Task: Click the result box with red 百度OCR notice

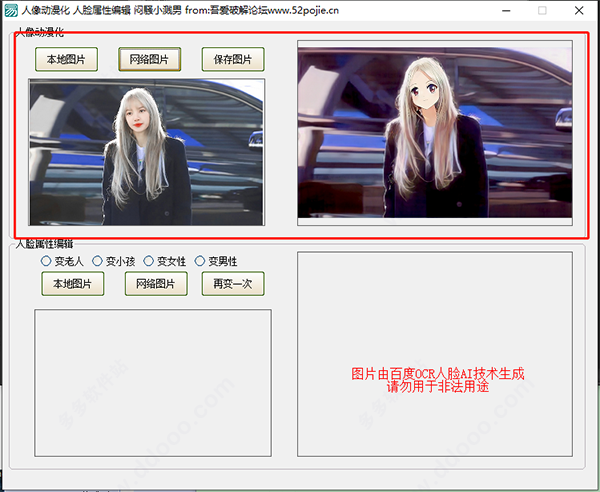Action: pos(435,354)
